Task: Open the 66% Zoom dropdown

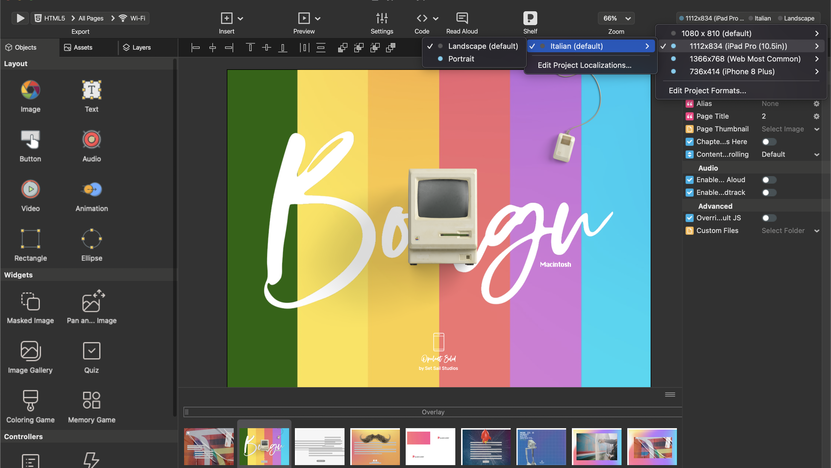Action: [615, 18]
